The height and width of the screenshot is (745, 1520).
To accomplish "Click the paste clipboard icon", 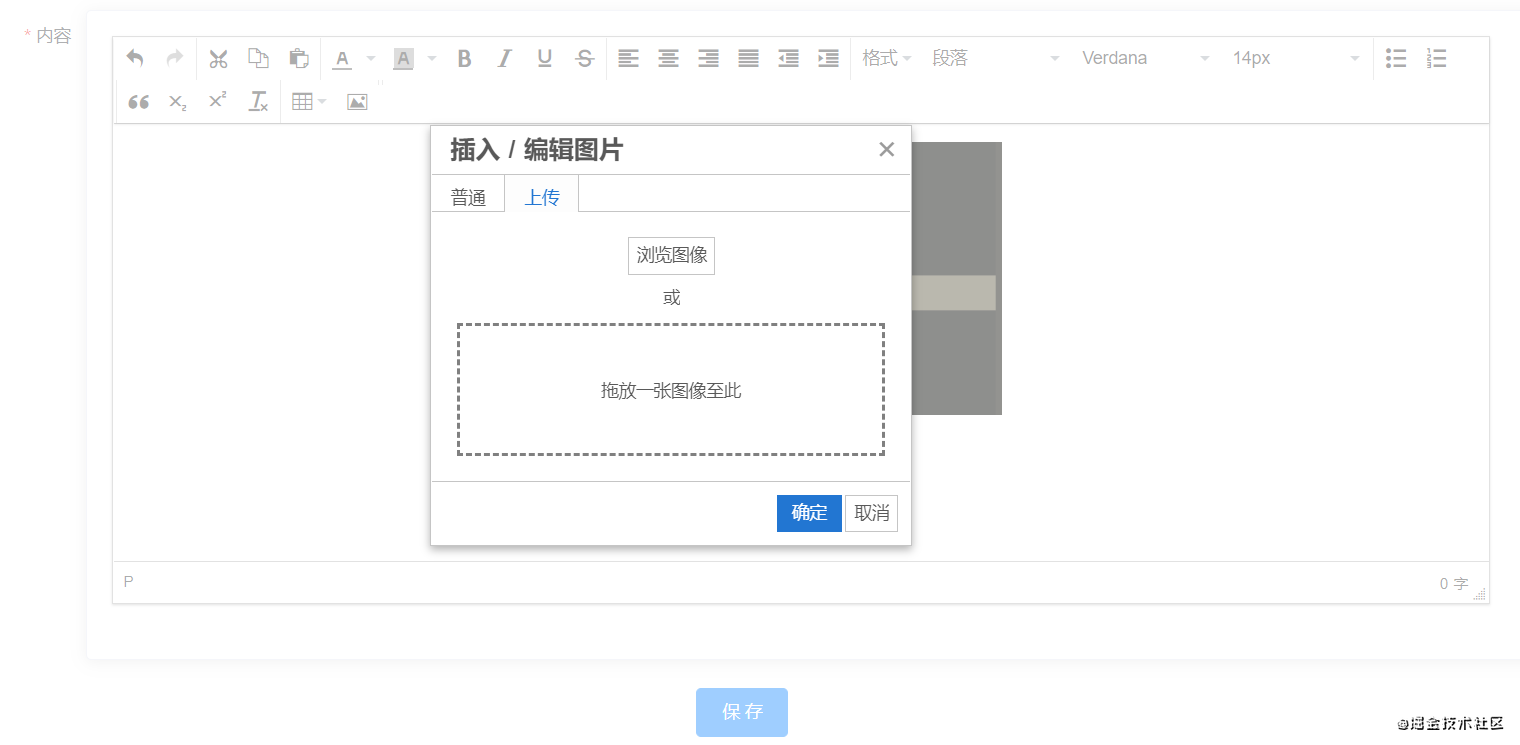I will click(x=298, y=58).
